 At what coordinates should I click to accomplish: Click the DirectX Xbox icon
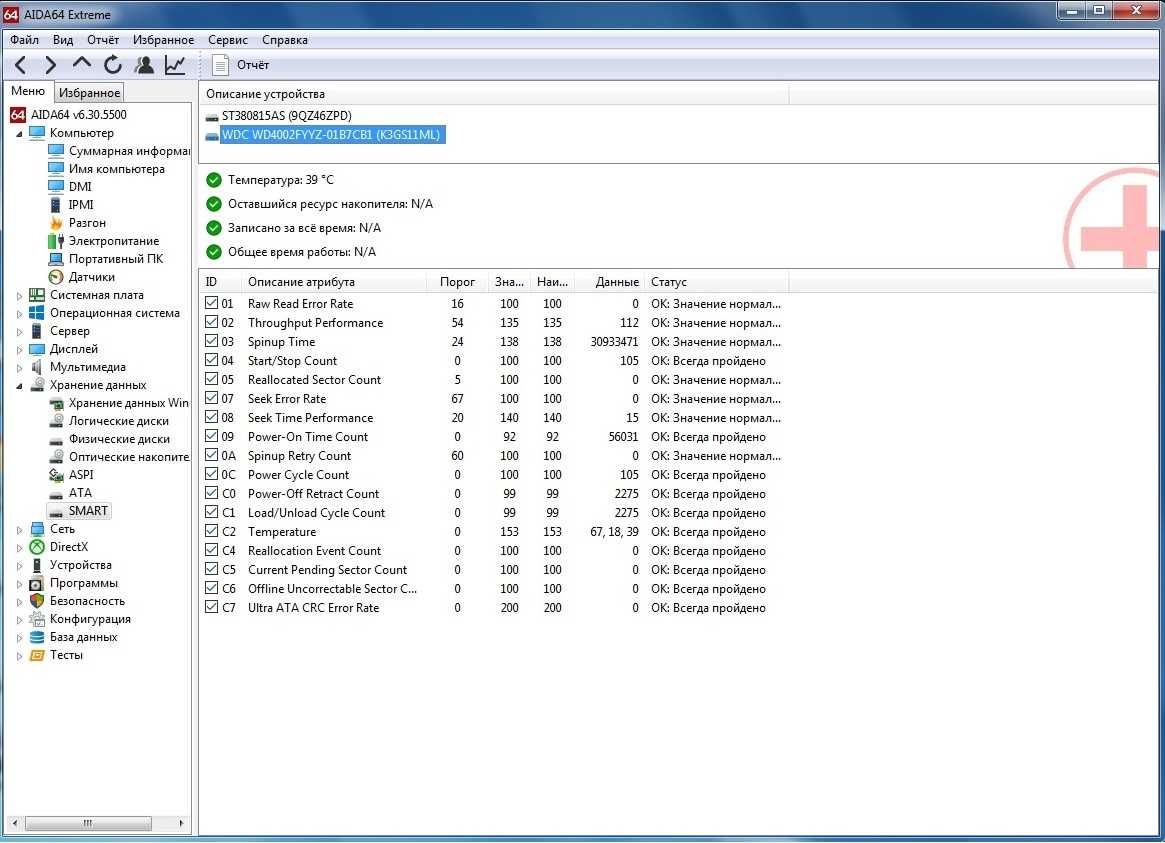coord(37,547)
